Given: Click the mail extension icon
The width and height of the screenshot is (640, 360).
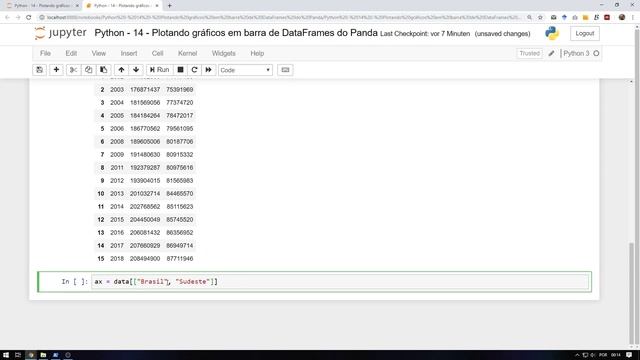Looking at the screenshot, I should coord(553,18).
